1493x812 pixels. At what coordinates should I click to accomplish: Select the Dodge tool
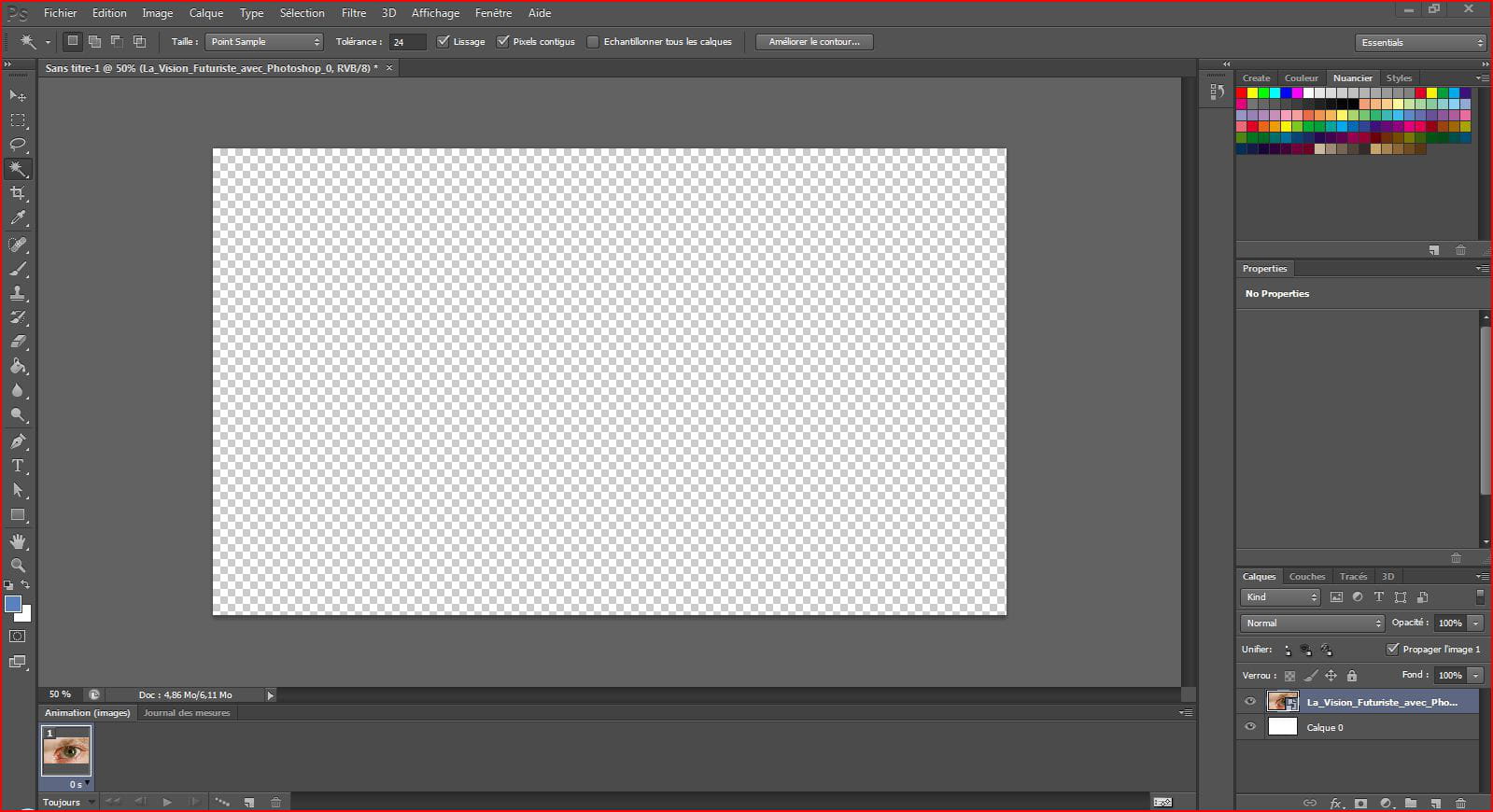coord(18,415)
